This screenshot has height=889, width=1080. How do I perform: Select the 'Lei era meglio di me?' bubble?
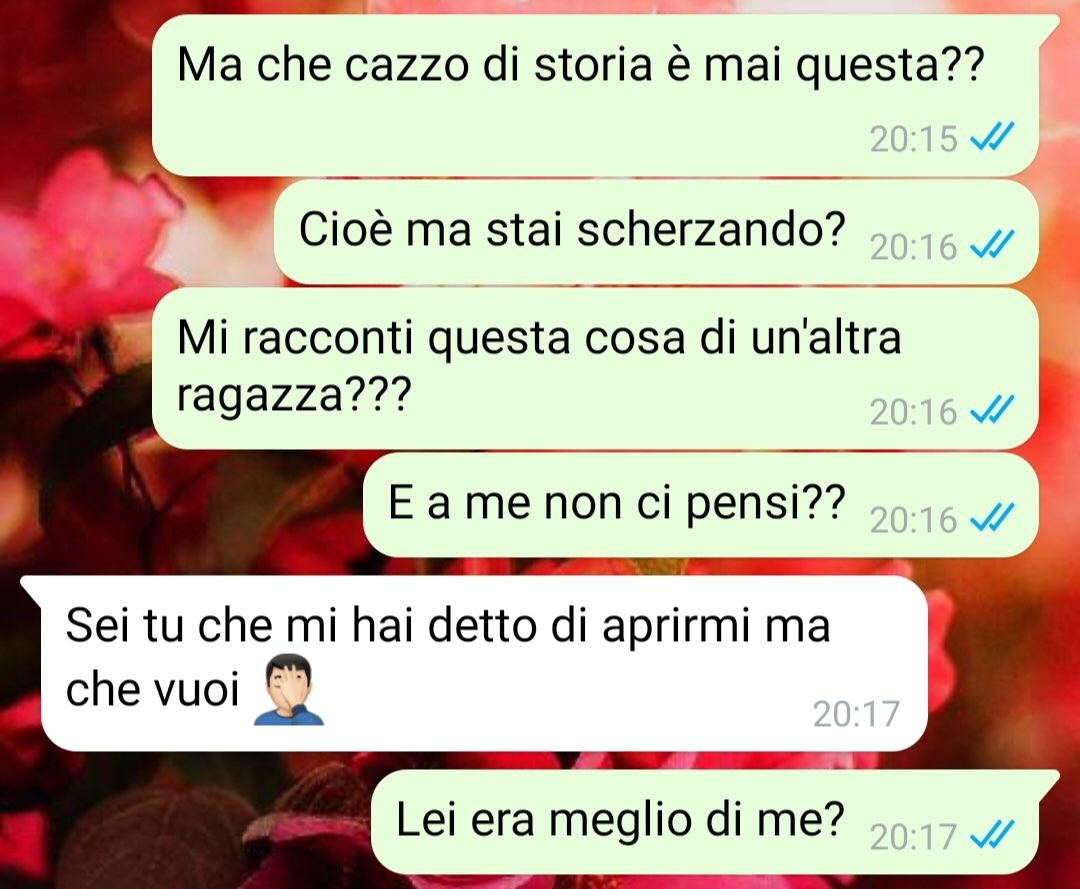[705, 822]
